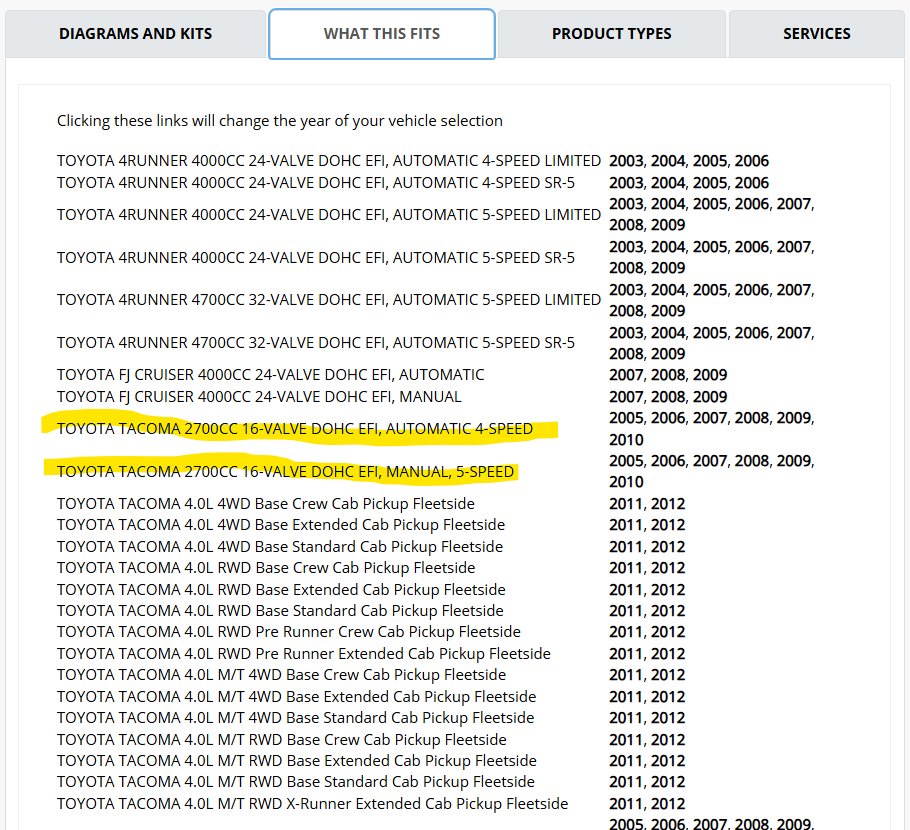Click 2008 for Tacoma 2700CC Automatic 4-Speed
910x830 pixels.
tap(752, 418)
